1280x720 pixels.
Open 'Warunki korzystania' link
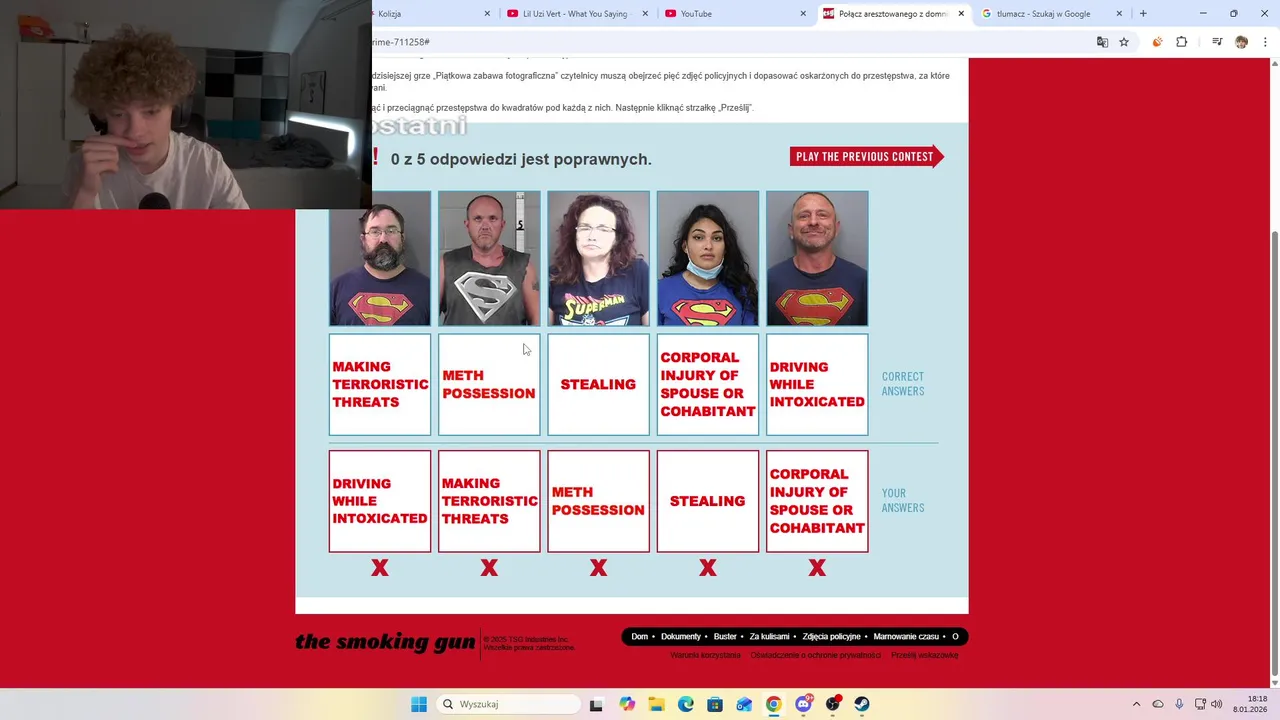(705, 655)
